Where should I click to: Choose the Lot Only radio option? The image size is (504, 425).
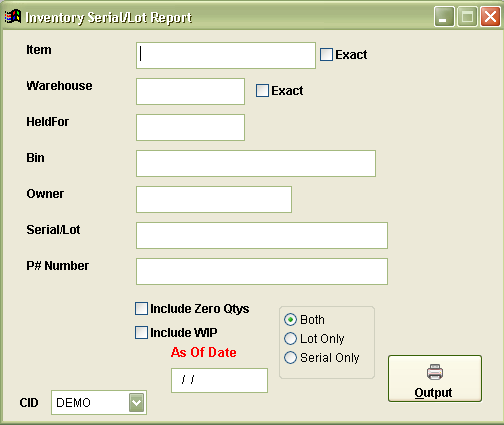(290, 339)
